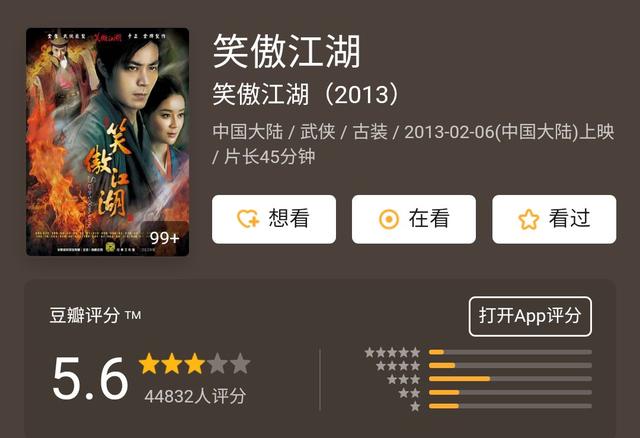
Task: Mark the show as 在看
Action: tap(414, 219)
